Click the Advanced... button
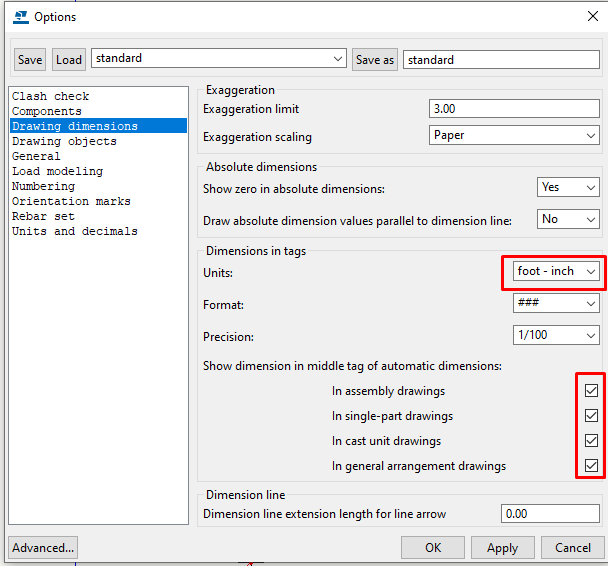Screen dimensions: 608x566 pyautogui.click(x=43, y=548)
